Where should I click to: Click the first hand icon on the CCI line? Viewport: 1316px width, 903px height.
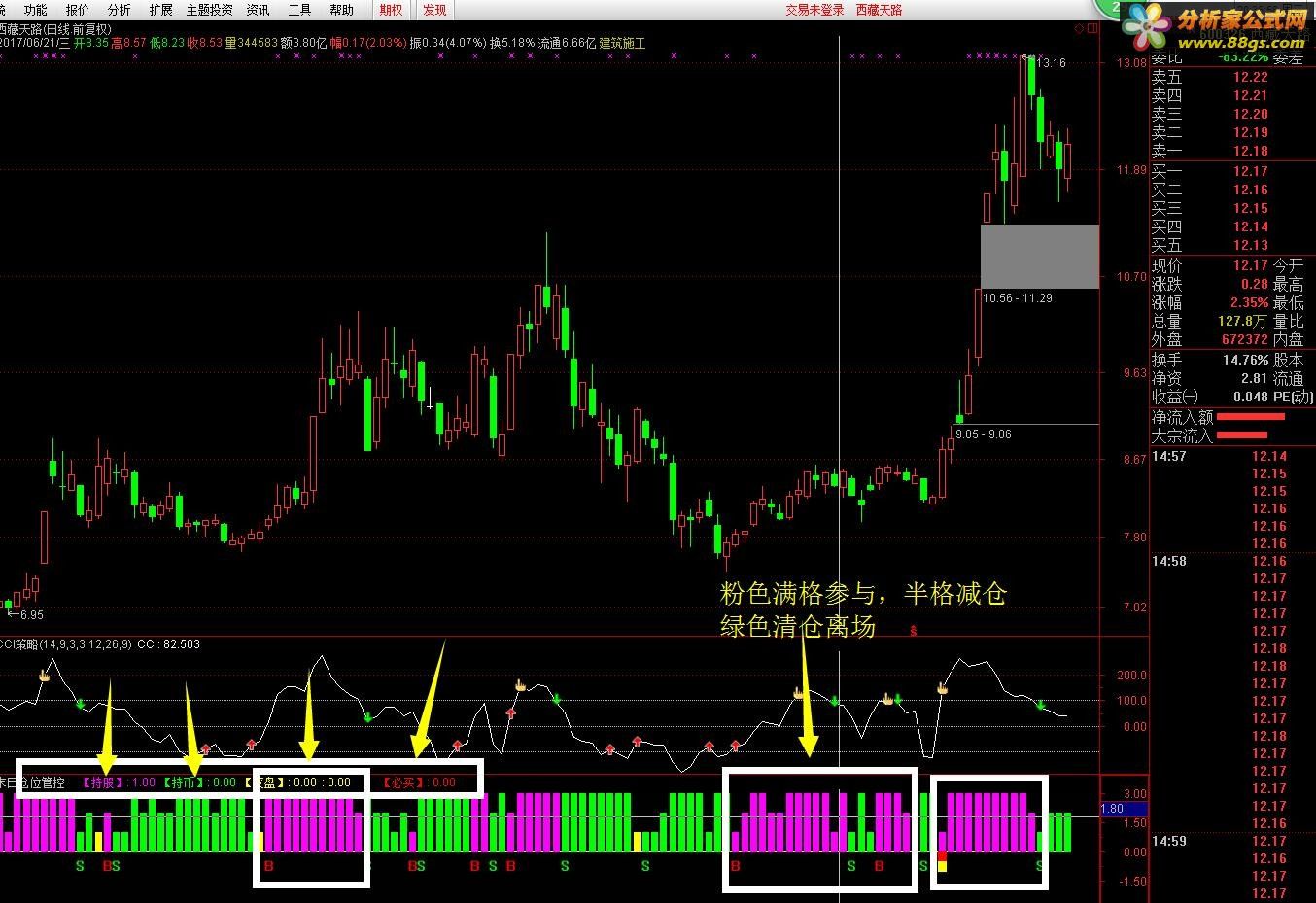tap(44, 675)
